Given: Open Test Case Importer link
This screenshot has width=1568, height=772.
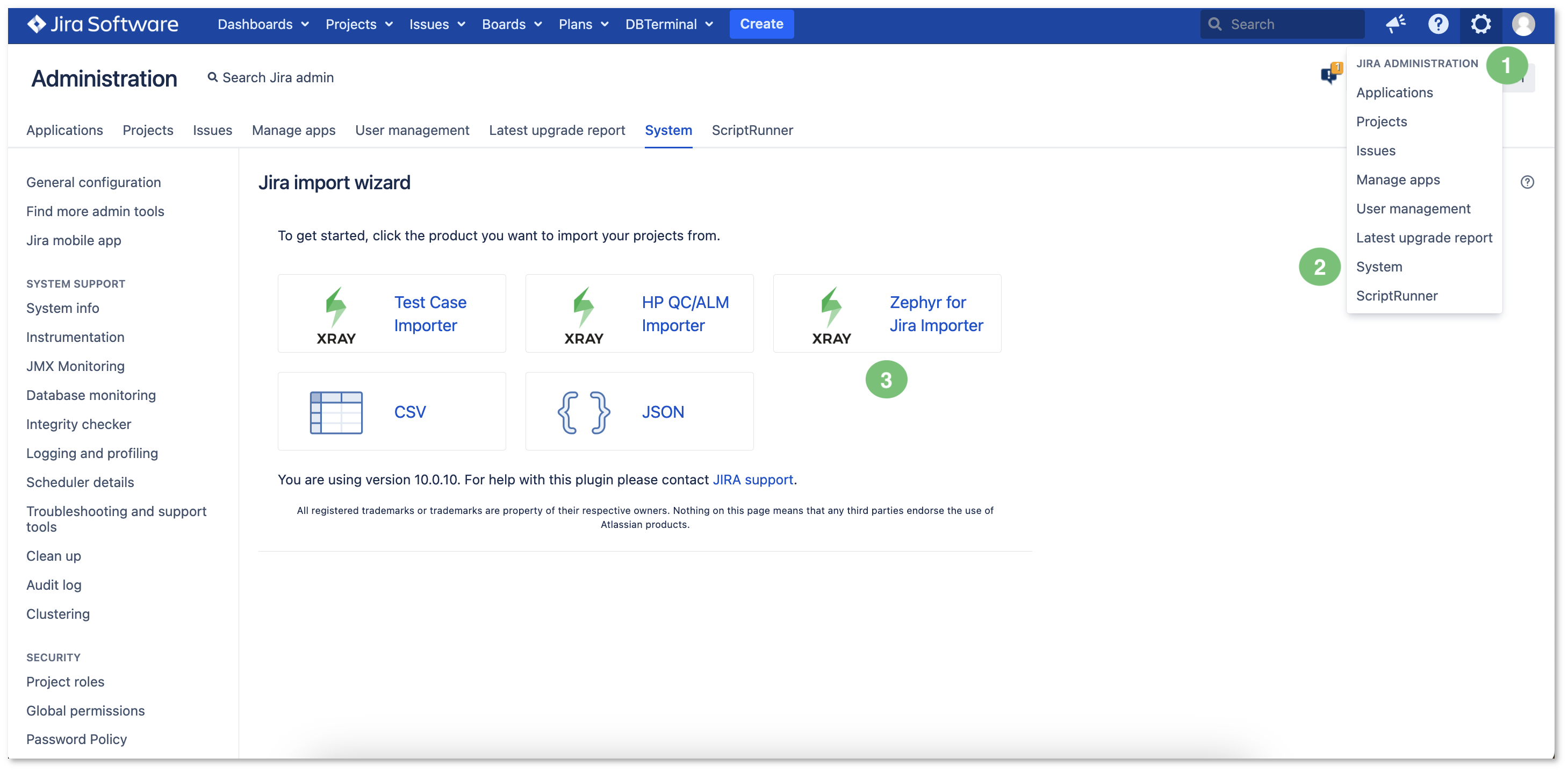Looking at the screenshot, I should coord(430,313).
